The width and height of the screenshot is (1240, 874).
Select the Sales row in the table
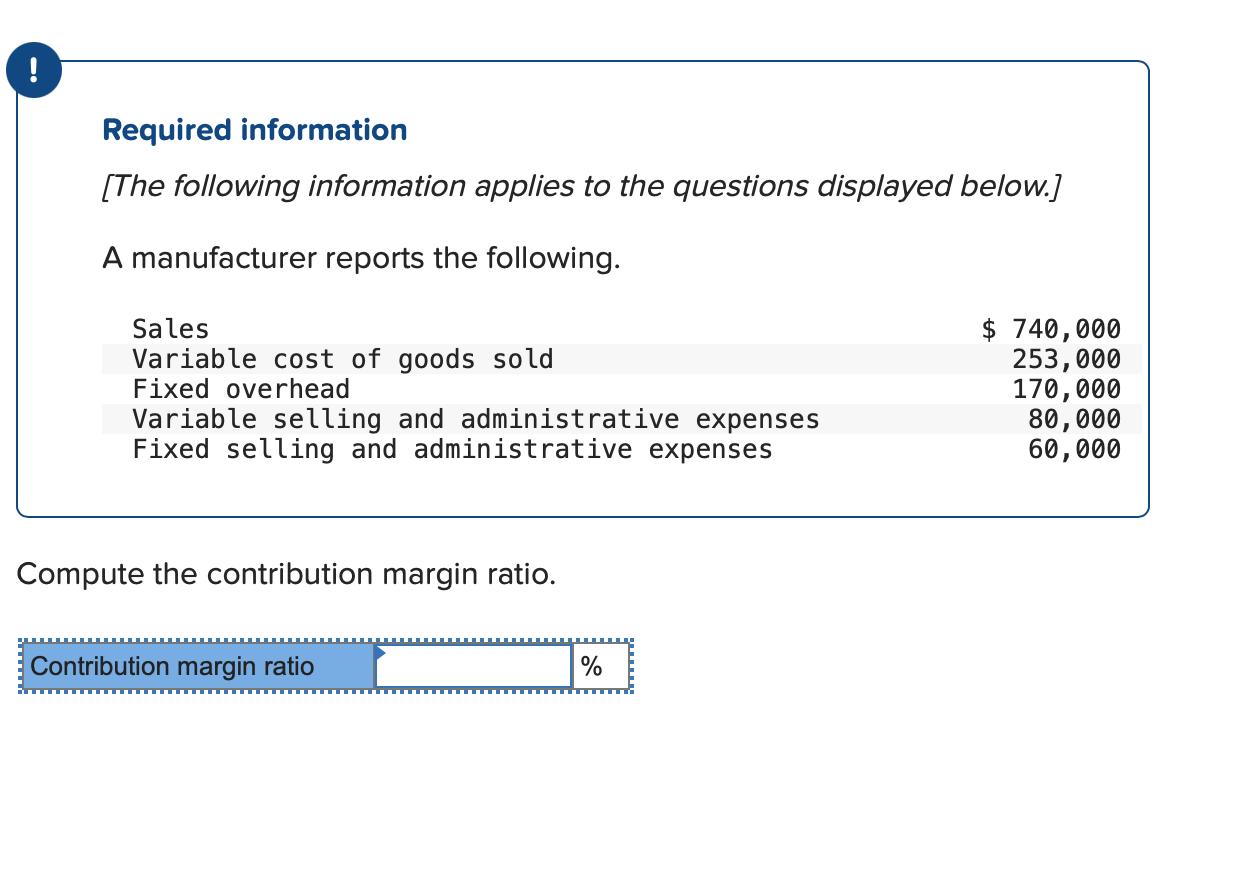(170, 328)
